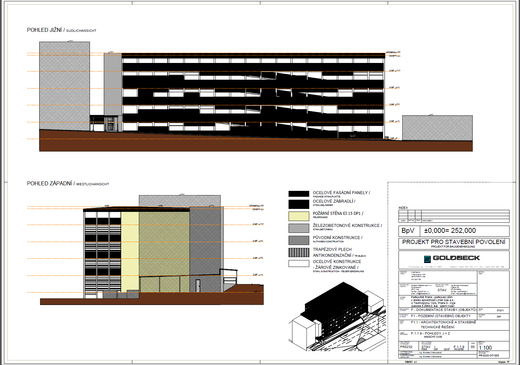The height and width of the screenshot is (365, 520).
Task: Click the POHLED ZÁPADNÍ heading
Action: coord(49,183)
